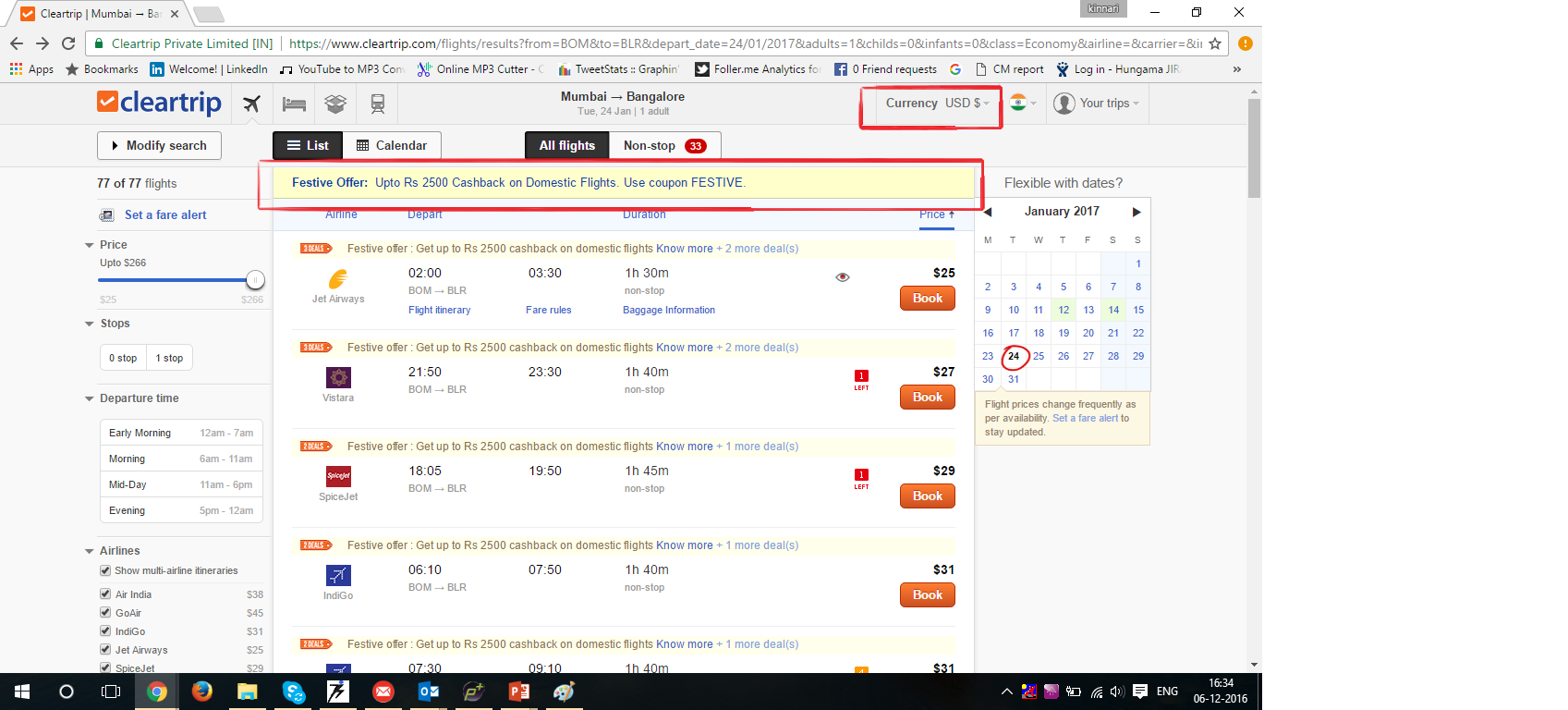This screenshot has height=710, width=1568.
Task: Reload the page in Chrome
Action: click(68, 43)
